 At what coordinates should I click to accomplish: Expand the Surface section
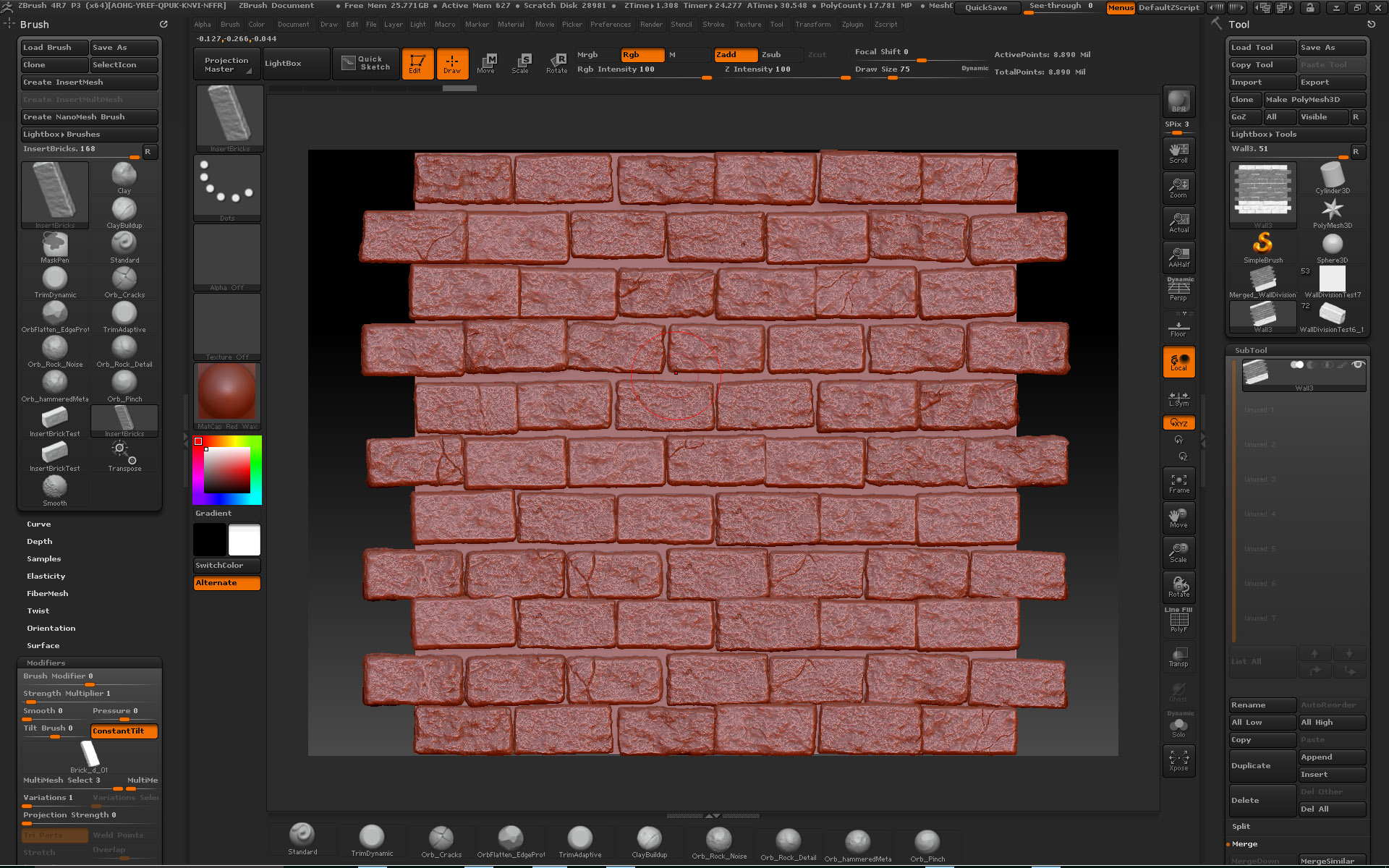point(43,646)
